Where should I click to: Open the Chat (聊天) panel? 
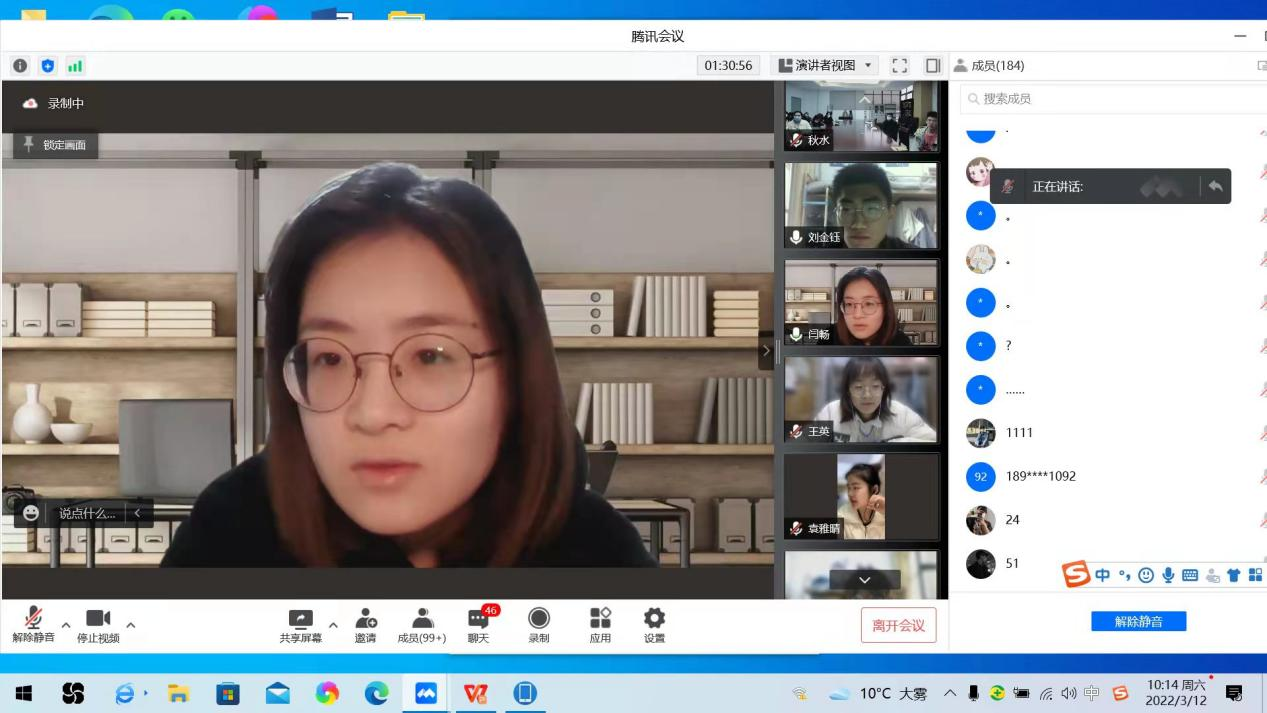479,620
